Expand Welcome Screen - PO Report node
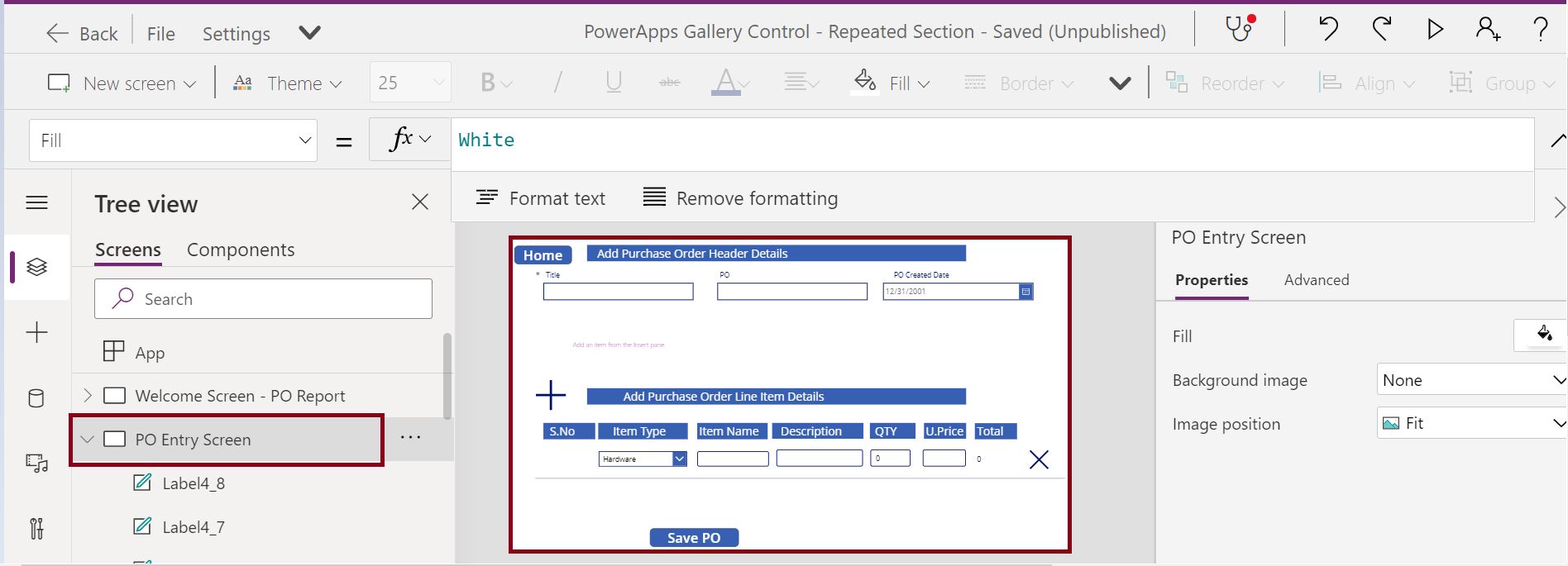The height and width of the screenshot is (566, 1568). (88, 396)
